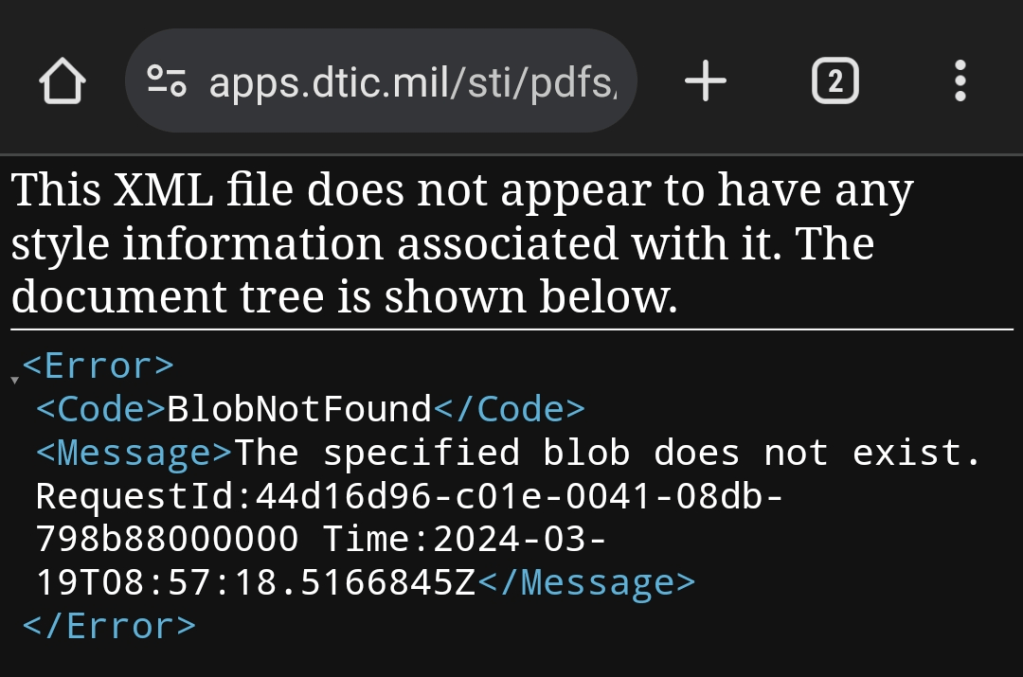
Task: Click "document tree is shown below." line
Action: click(344, 297)
